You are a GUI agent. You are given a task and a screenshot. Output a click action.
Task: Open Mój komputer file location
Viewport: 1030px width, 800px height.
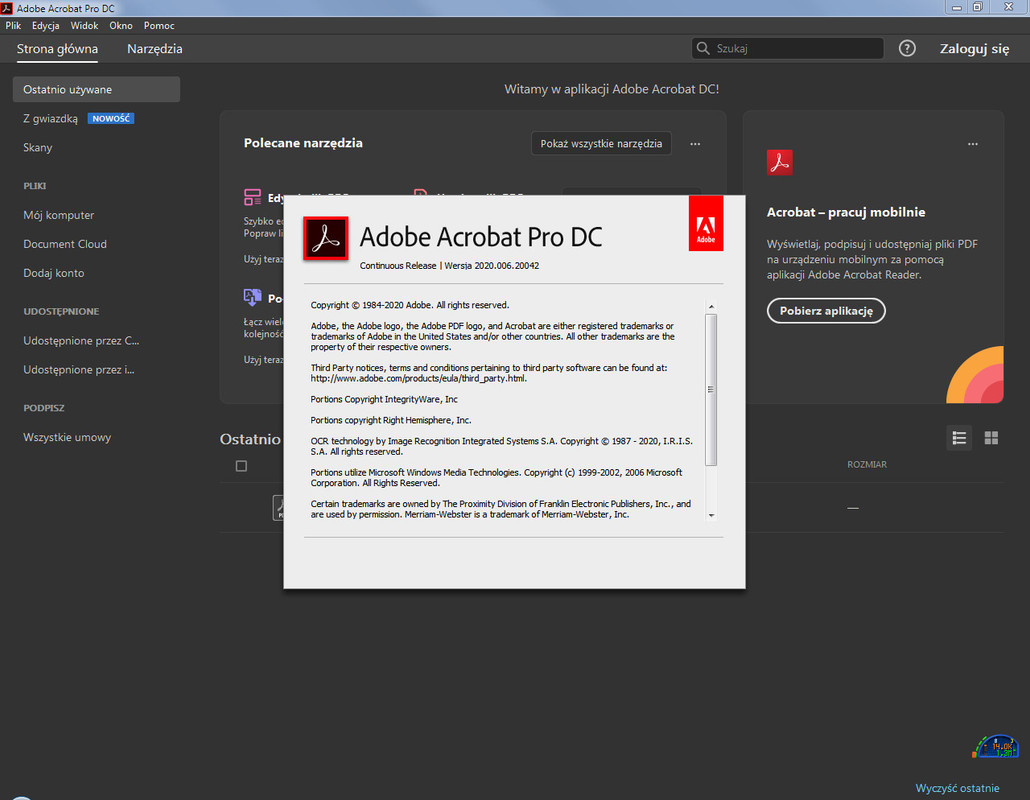[x=58, y=215]
